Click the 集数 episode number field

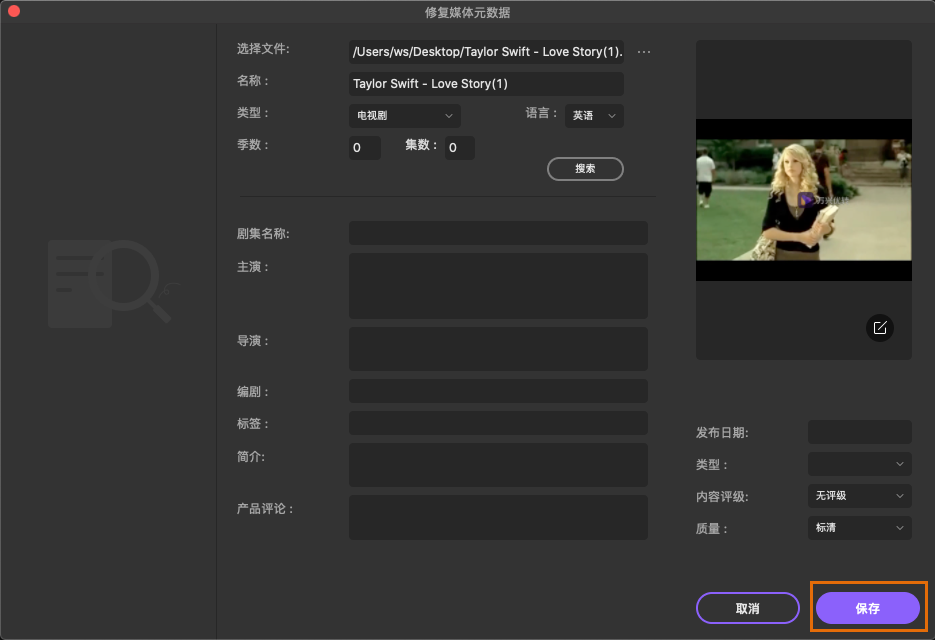[x=459, y=148]
